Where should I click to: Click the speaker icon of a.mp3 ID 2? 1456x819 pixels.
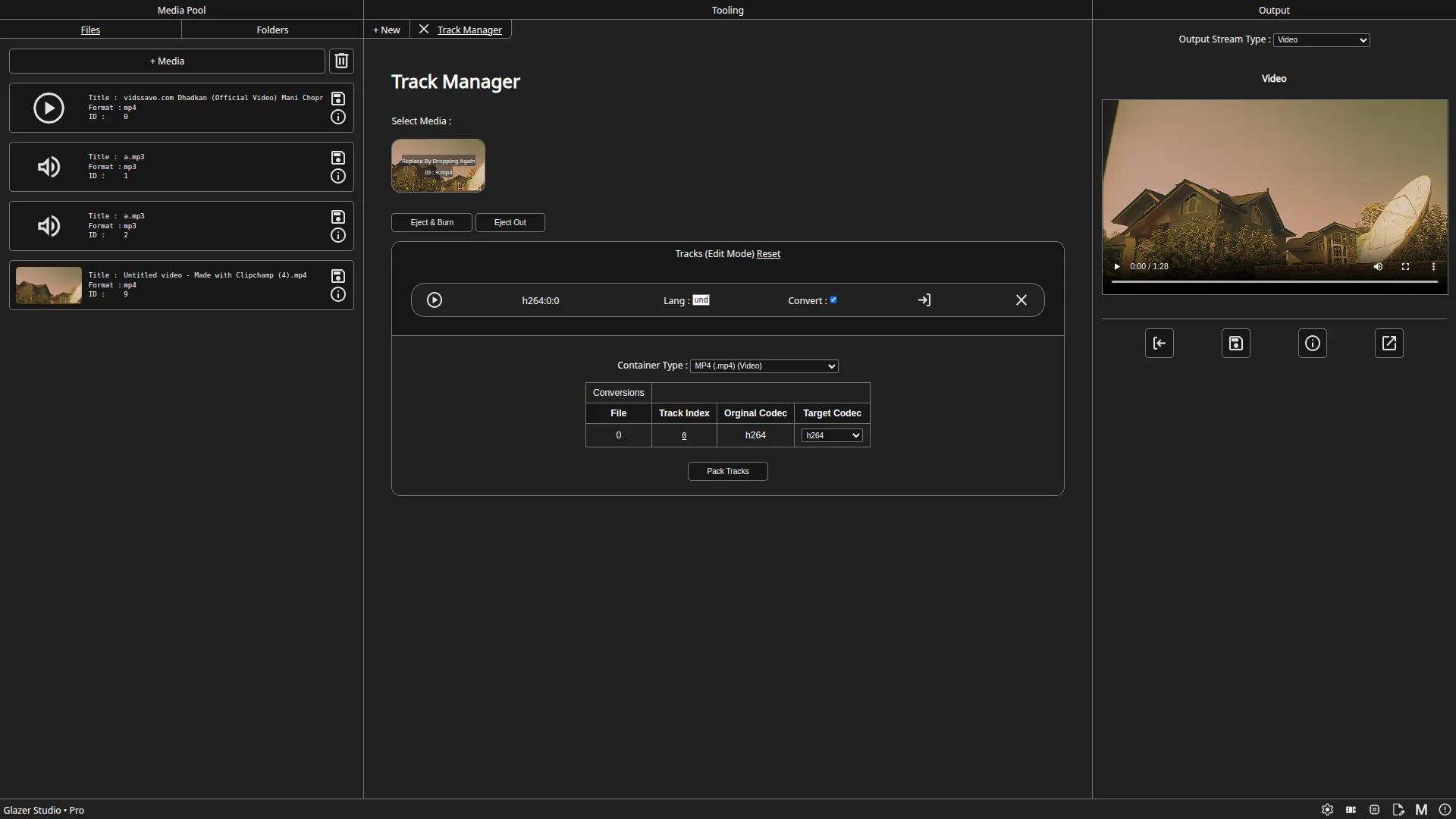(x=49, y=226)
